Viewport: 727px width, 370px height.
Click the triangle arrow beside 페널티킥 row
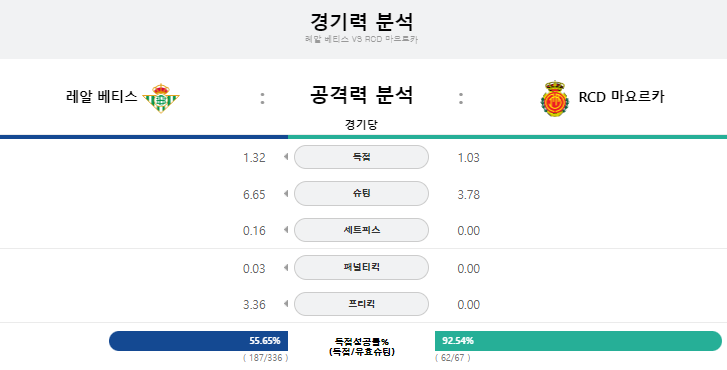(286, 268)
